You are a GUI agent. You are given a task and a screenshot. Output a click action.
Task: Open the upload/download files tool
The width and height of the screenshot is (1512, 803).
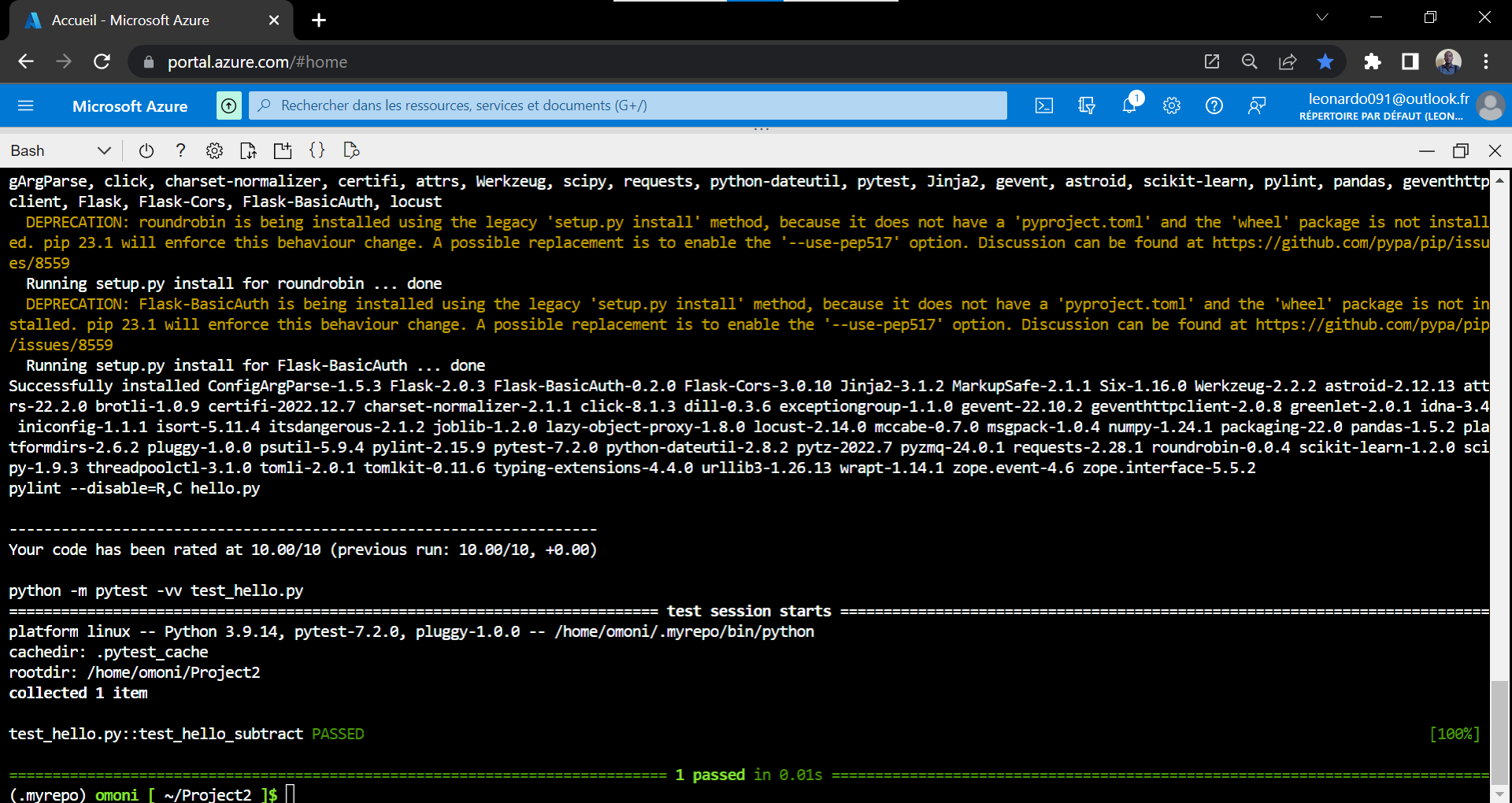[x=248, y=150]
